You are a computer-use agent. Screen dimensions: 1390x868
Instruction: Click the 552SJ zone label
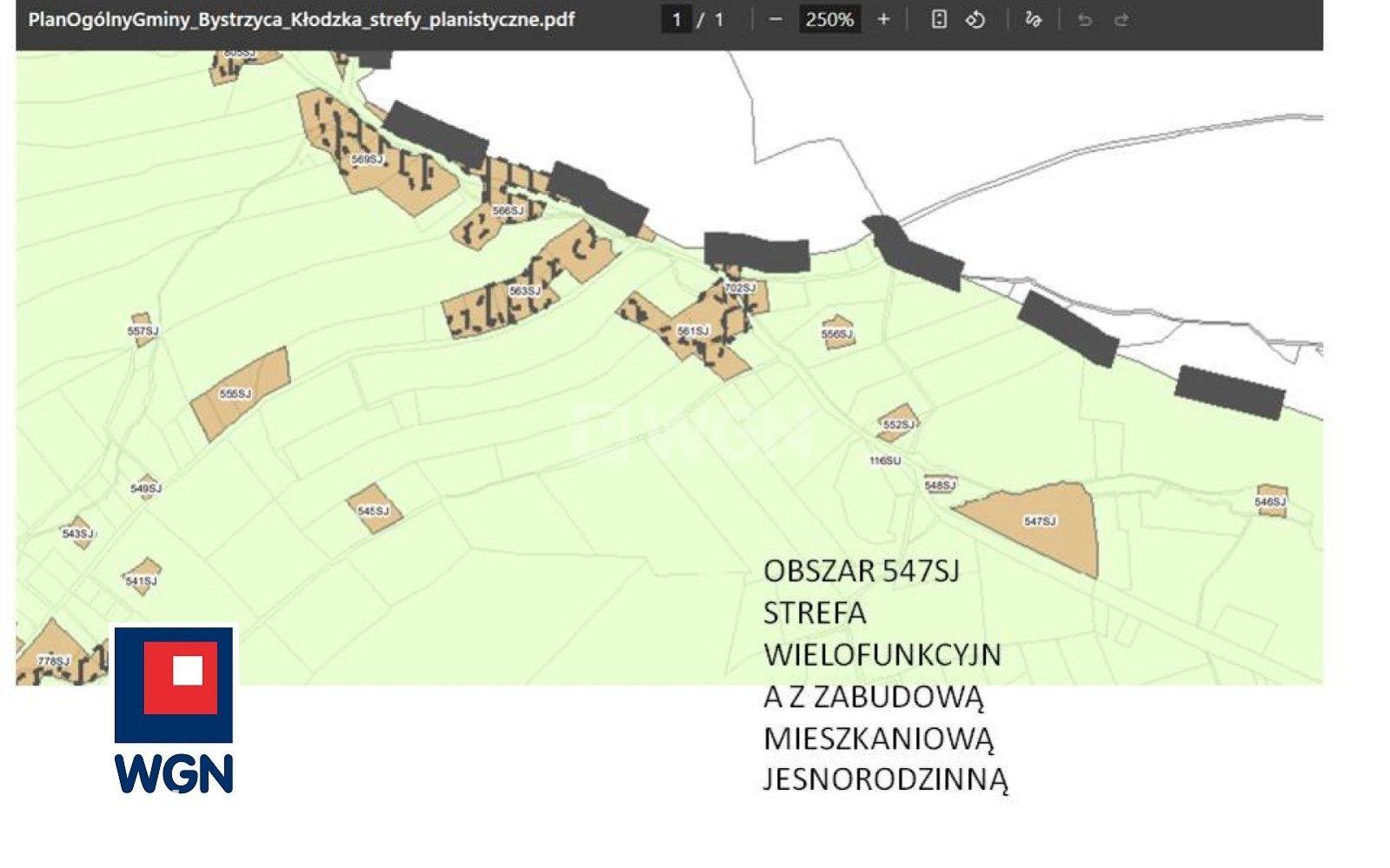899,425
